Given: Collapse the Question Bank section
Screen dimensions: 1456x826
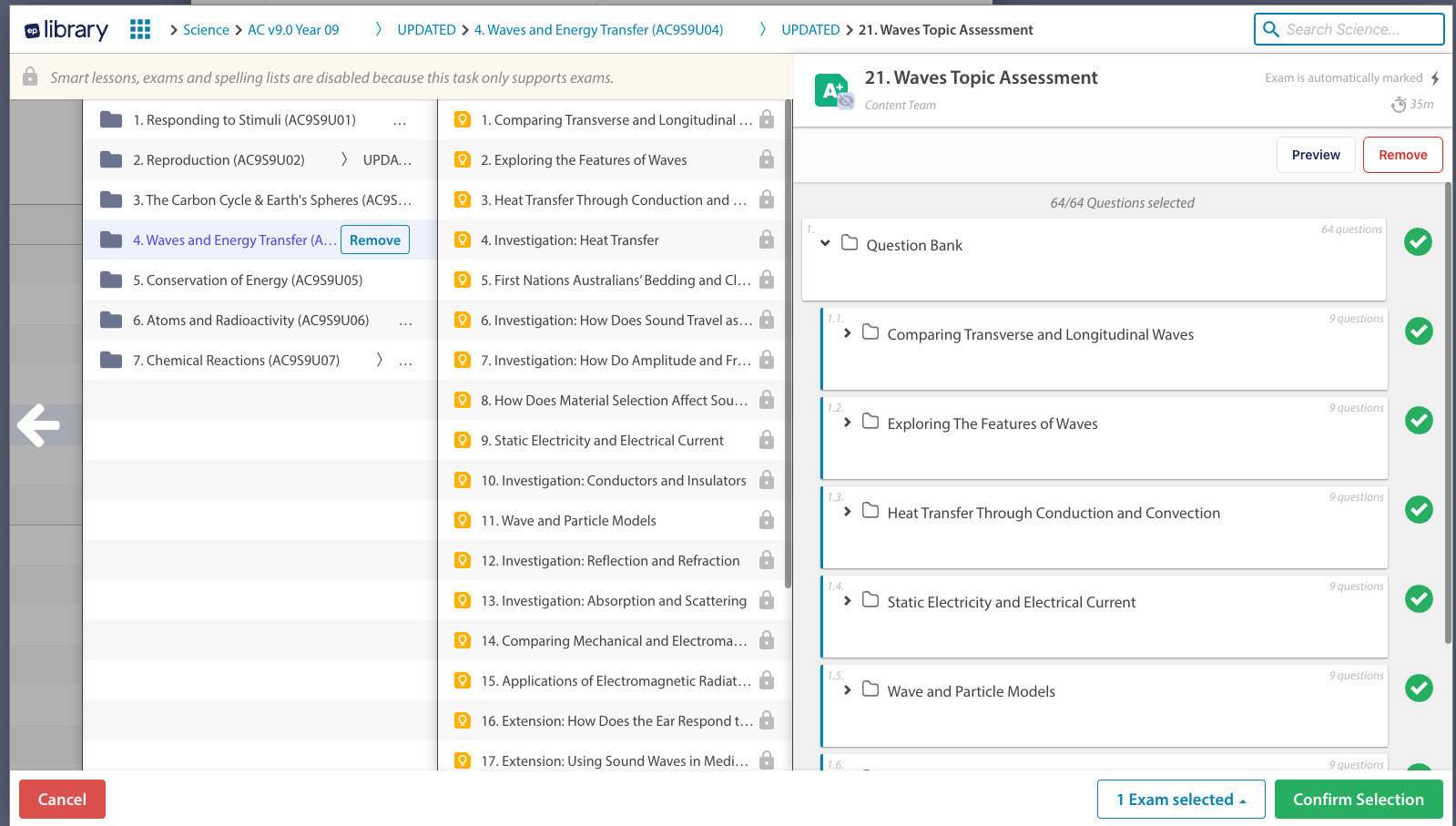Looking at the screenshot, I should 825,243.
